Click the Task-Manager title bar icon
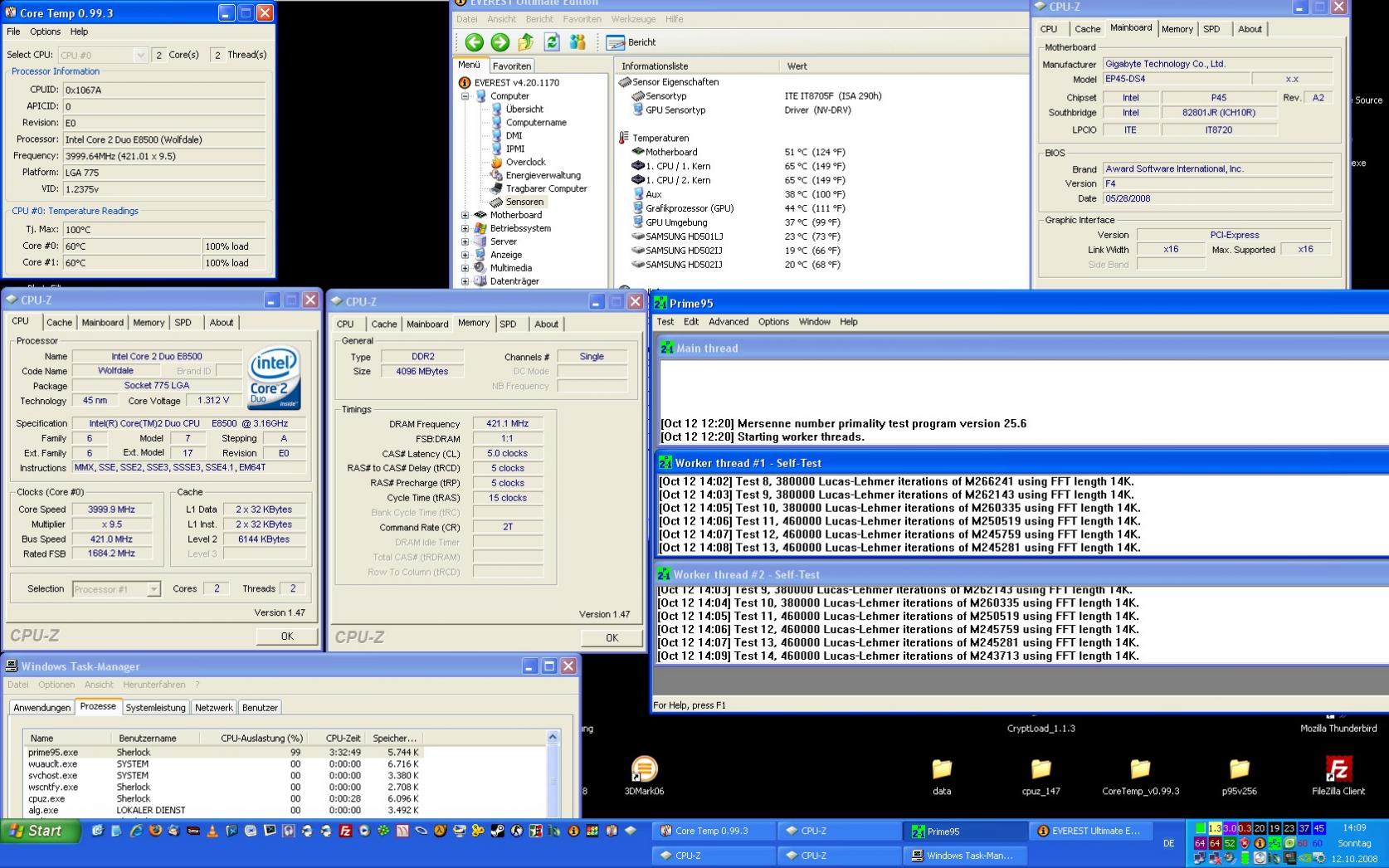The height and width of the screenshot is (868, 1389). pos(12,666)
